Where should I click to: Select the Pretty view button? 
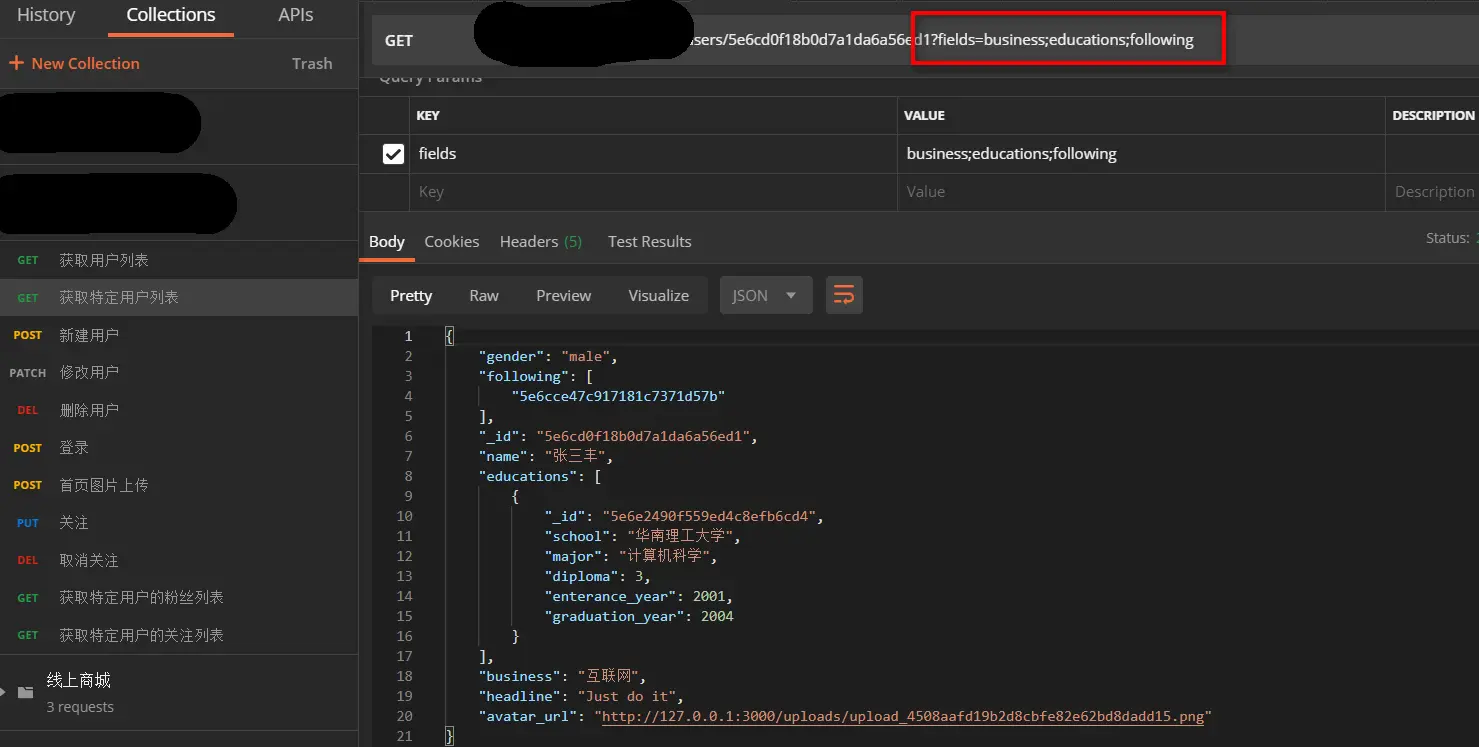pos(411,296)
